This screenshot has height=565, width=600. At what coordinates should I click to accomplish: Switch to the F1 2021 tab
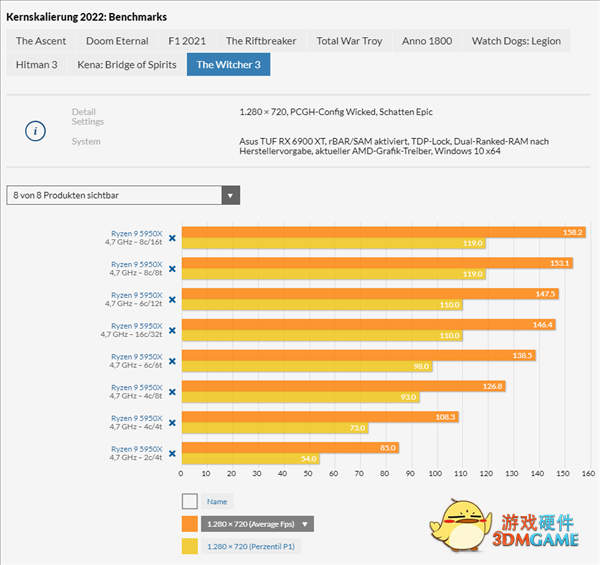(187, 41)
